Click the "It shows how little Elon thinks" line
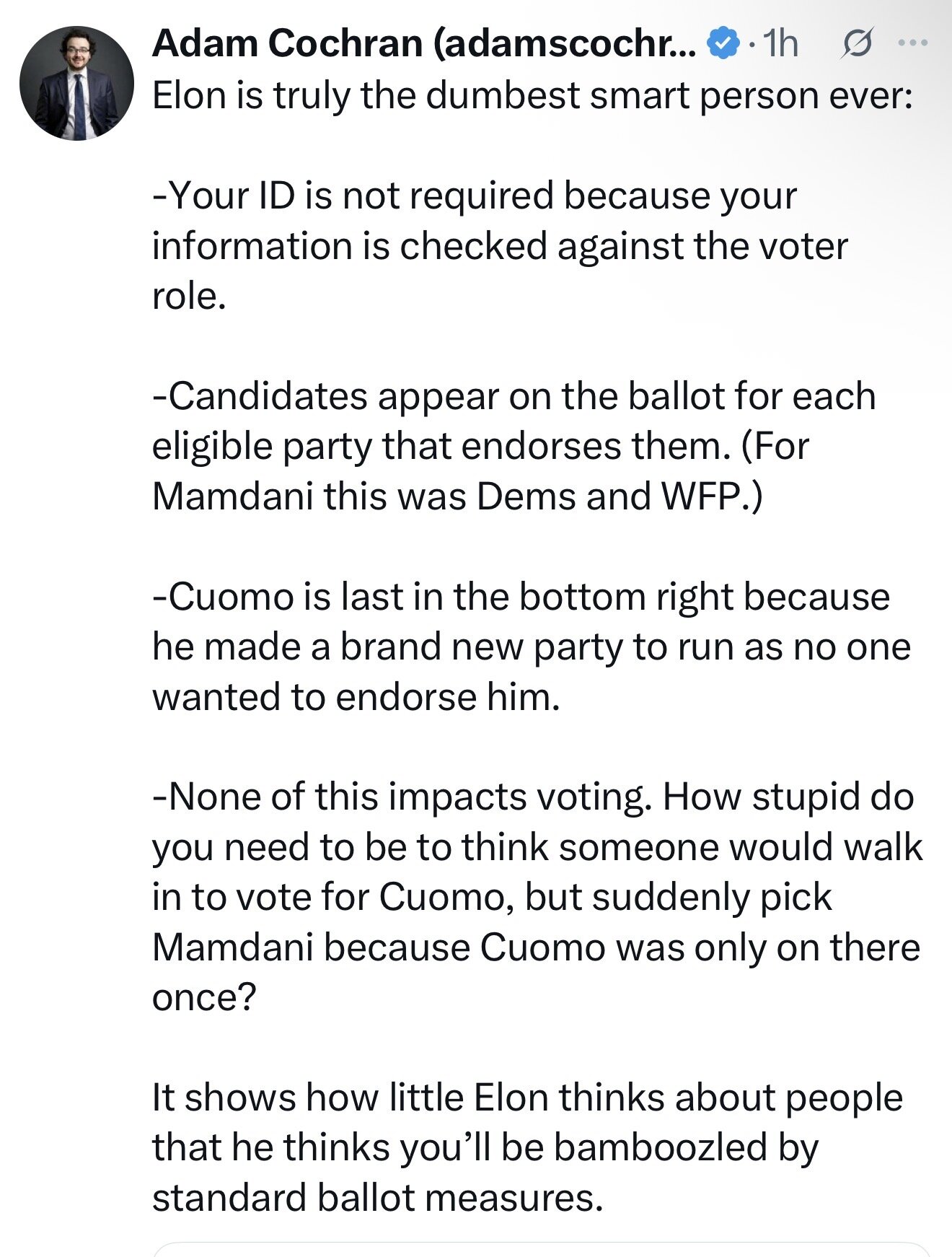952x1257 pixels. click(527, 1098)
